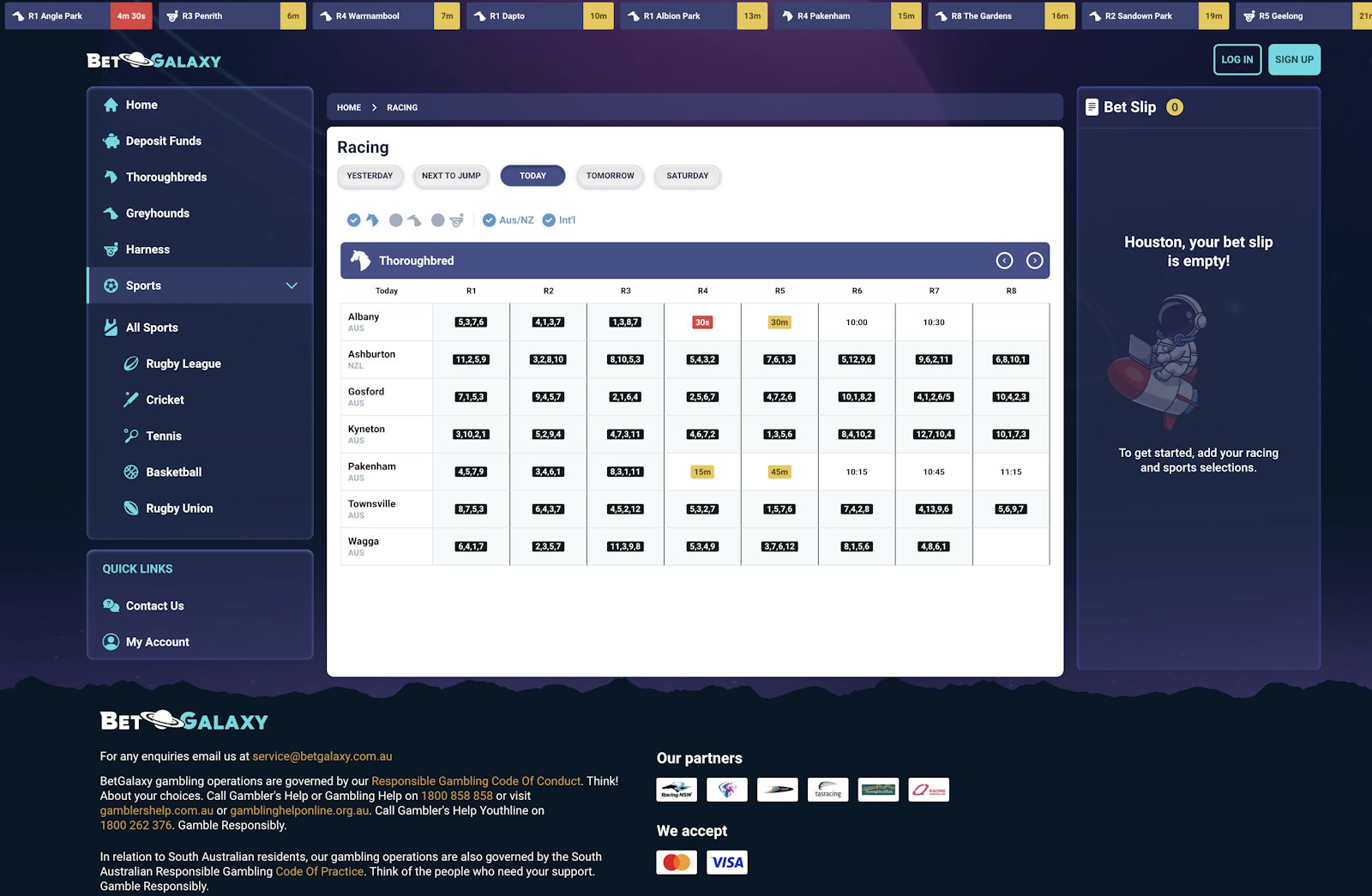Click the Rugby Union icon

pos(130,508)
